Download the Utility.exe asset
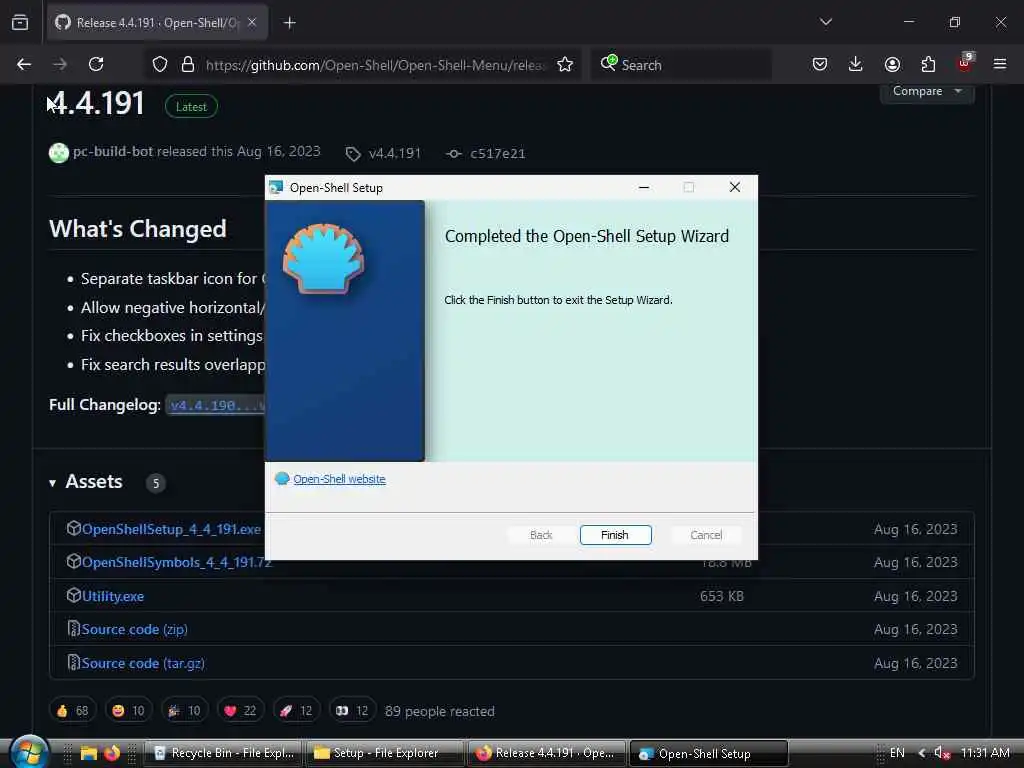 tap(113, 596)
